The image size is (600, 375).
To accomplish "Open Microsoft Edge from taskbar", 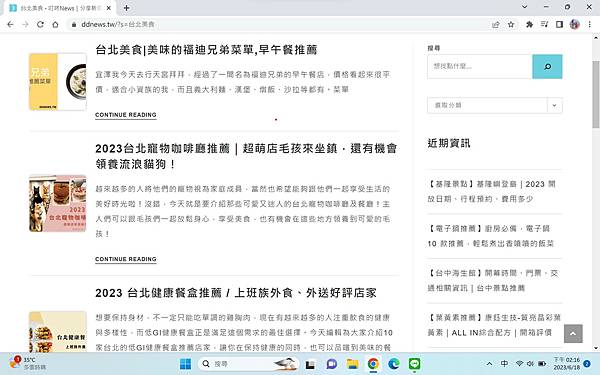I will point(394,364).
